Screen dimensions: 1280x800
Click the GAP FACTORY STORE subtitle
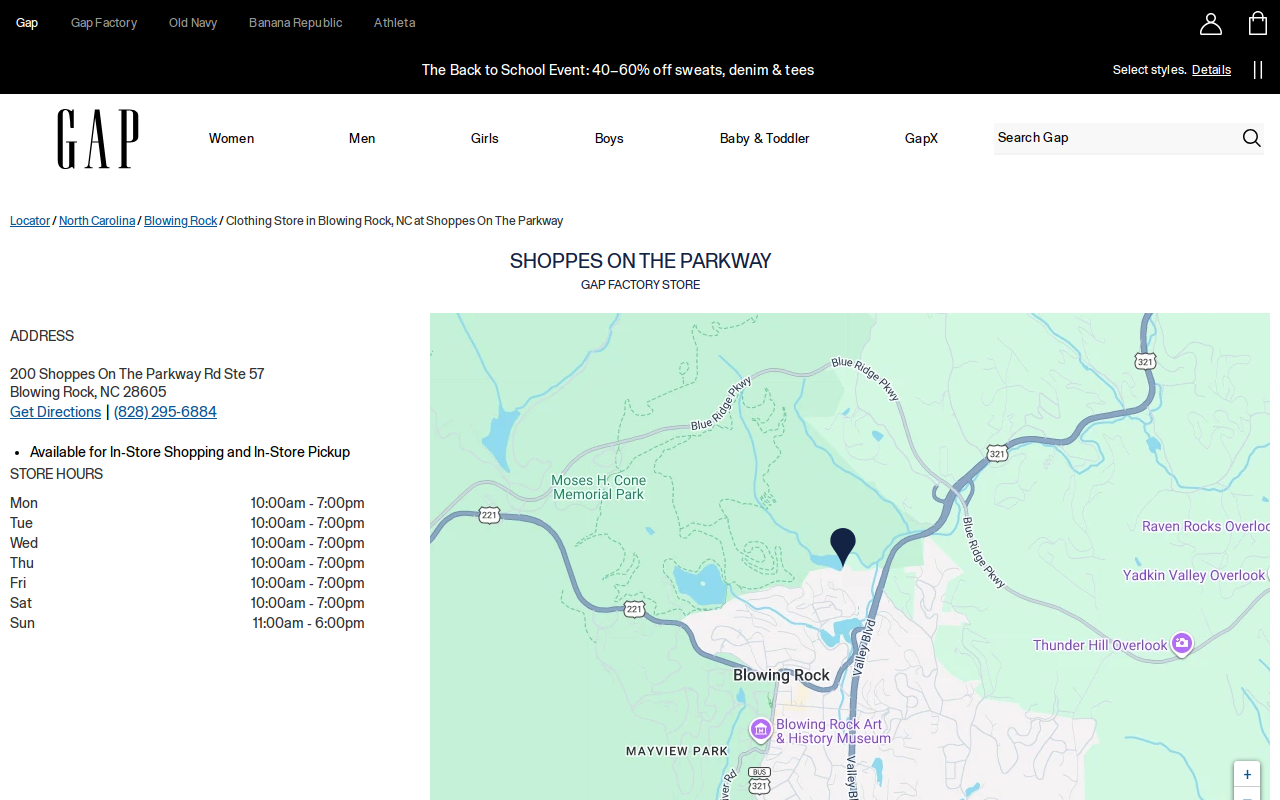[x=640, y=285]
